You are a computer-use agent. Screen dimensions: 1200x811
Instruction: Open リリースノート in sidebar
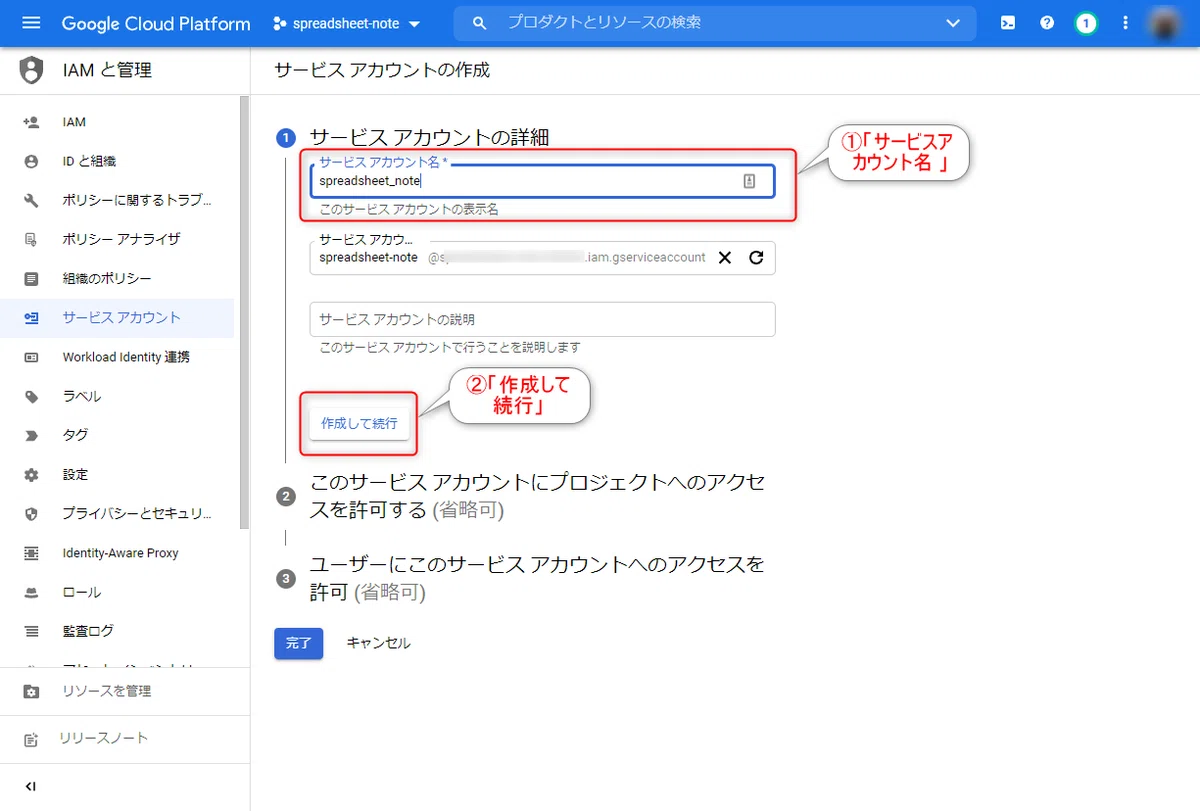pyautogui.click(x=125, y=738)
